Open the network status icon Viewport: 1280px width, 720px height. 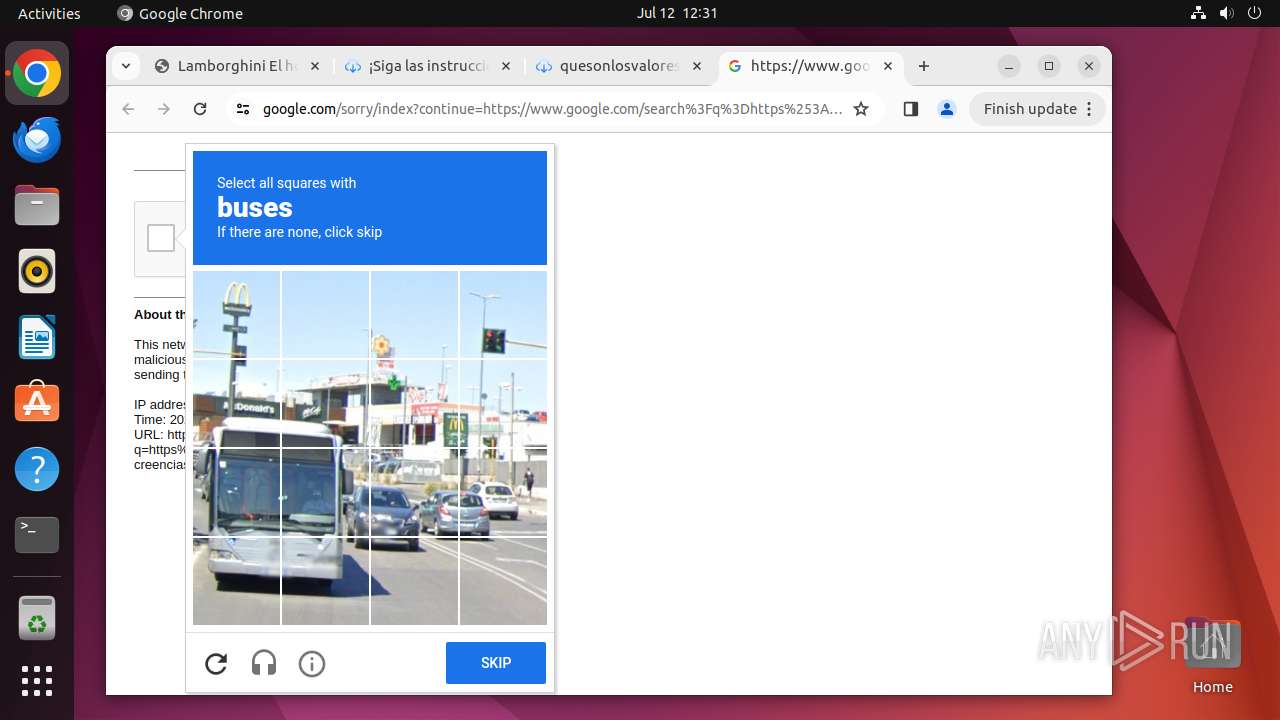(x=1199, y=13)
